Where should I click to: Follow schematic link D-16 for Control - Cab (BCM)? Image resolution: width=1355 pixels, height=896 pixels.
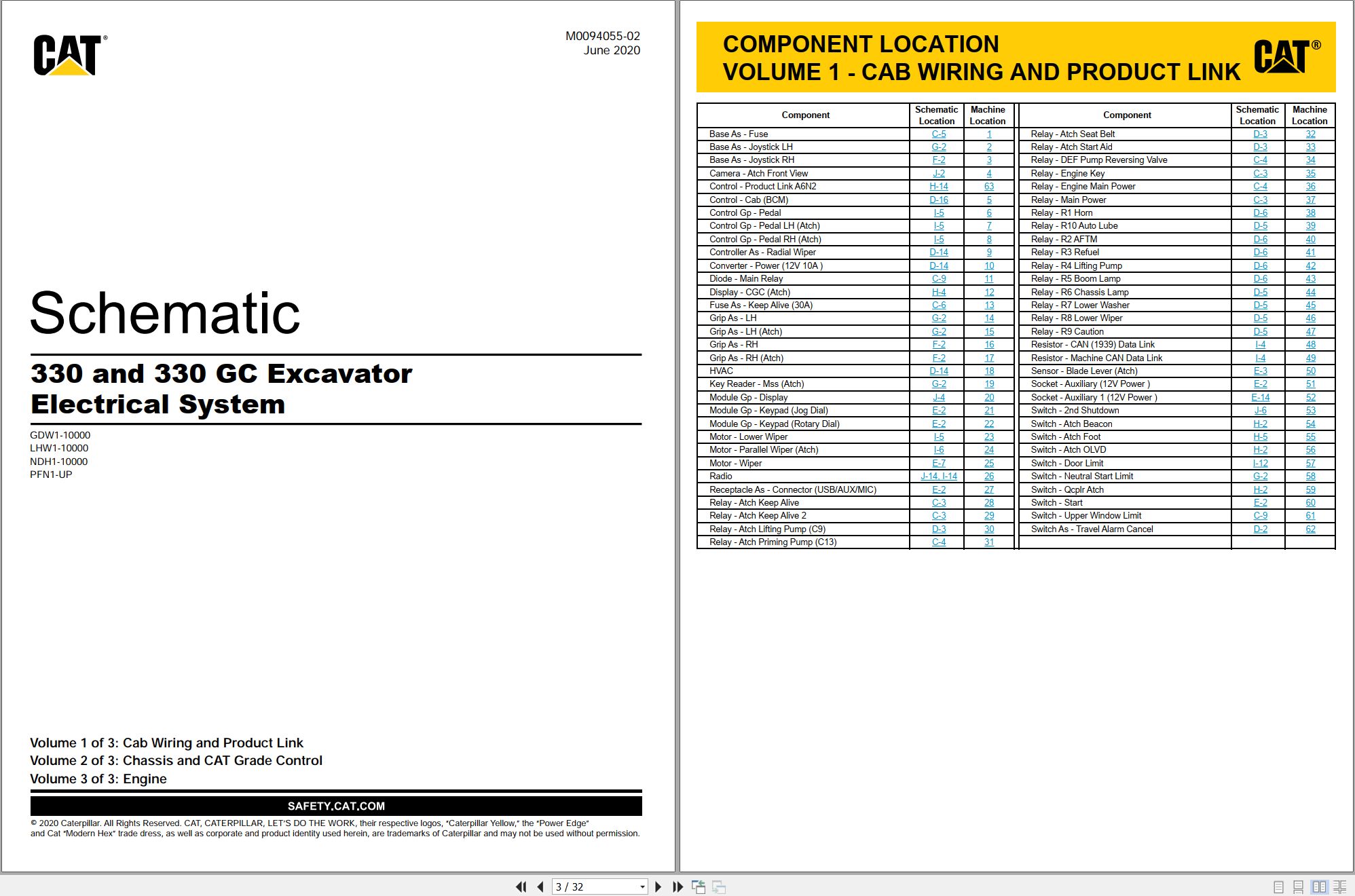pos(938,200)
